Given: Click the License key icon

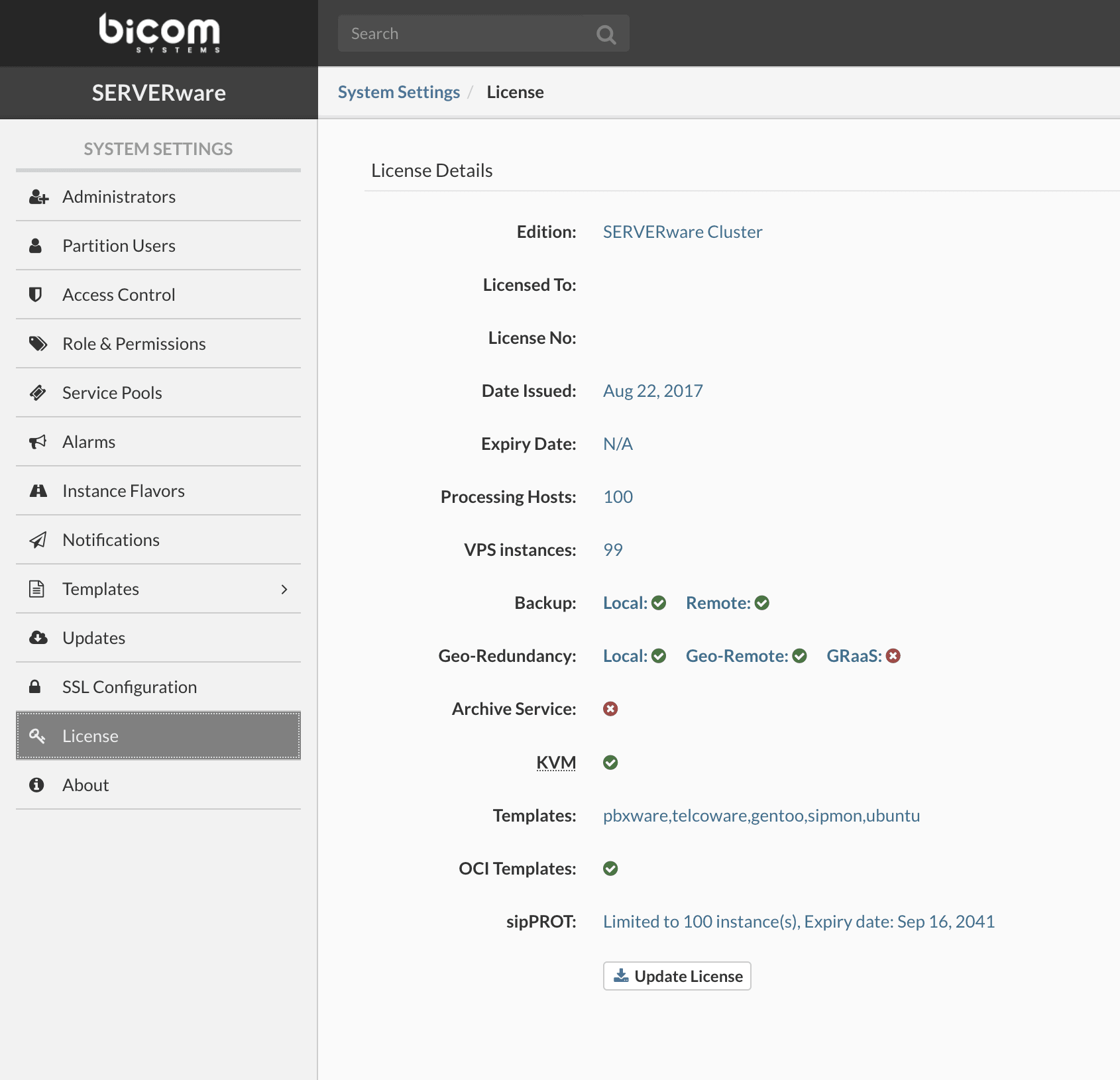Looking at the screenshot, I should [37, 736].
